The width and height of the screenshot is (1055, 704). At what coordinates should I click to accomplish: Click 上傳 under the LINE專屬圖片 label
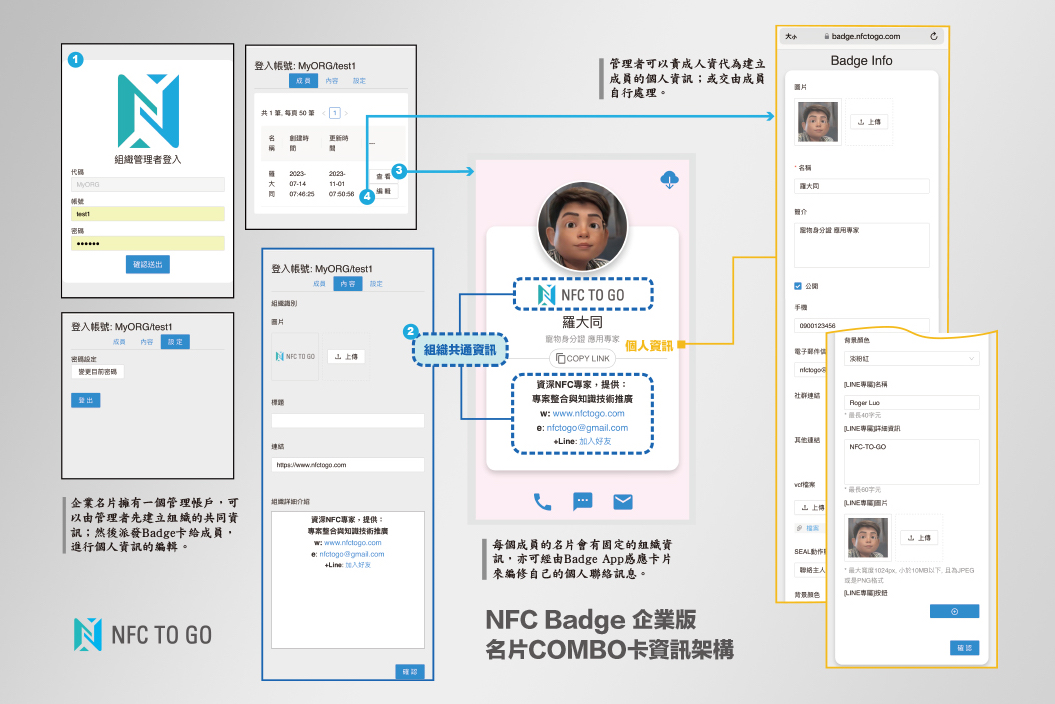point(919,538)
